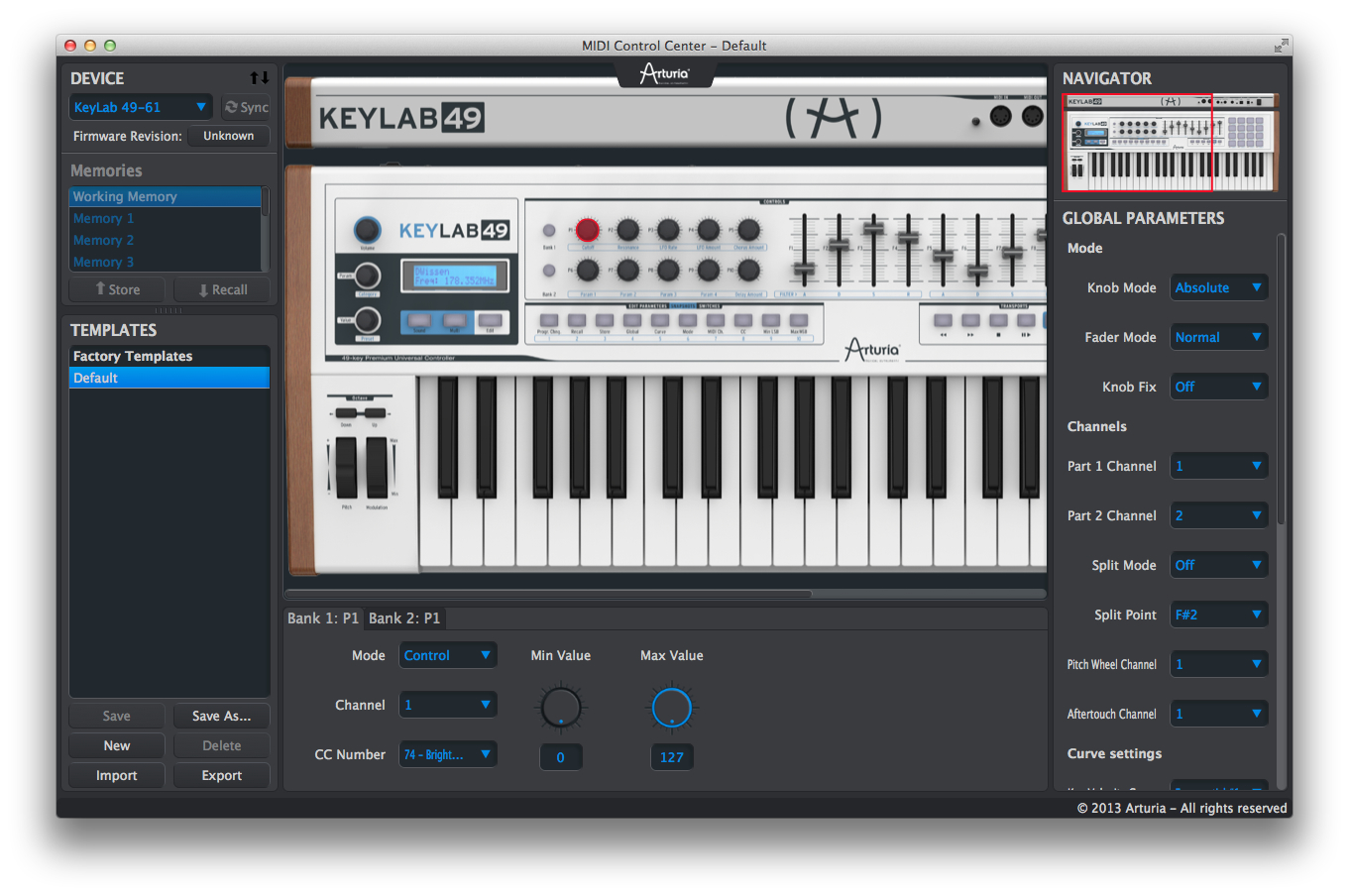This screenshot has width=1349, height=896.
Task: Click the Save As... button
Action: [x=221, y=716]
